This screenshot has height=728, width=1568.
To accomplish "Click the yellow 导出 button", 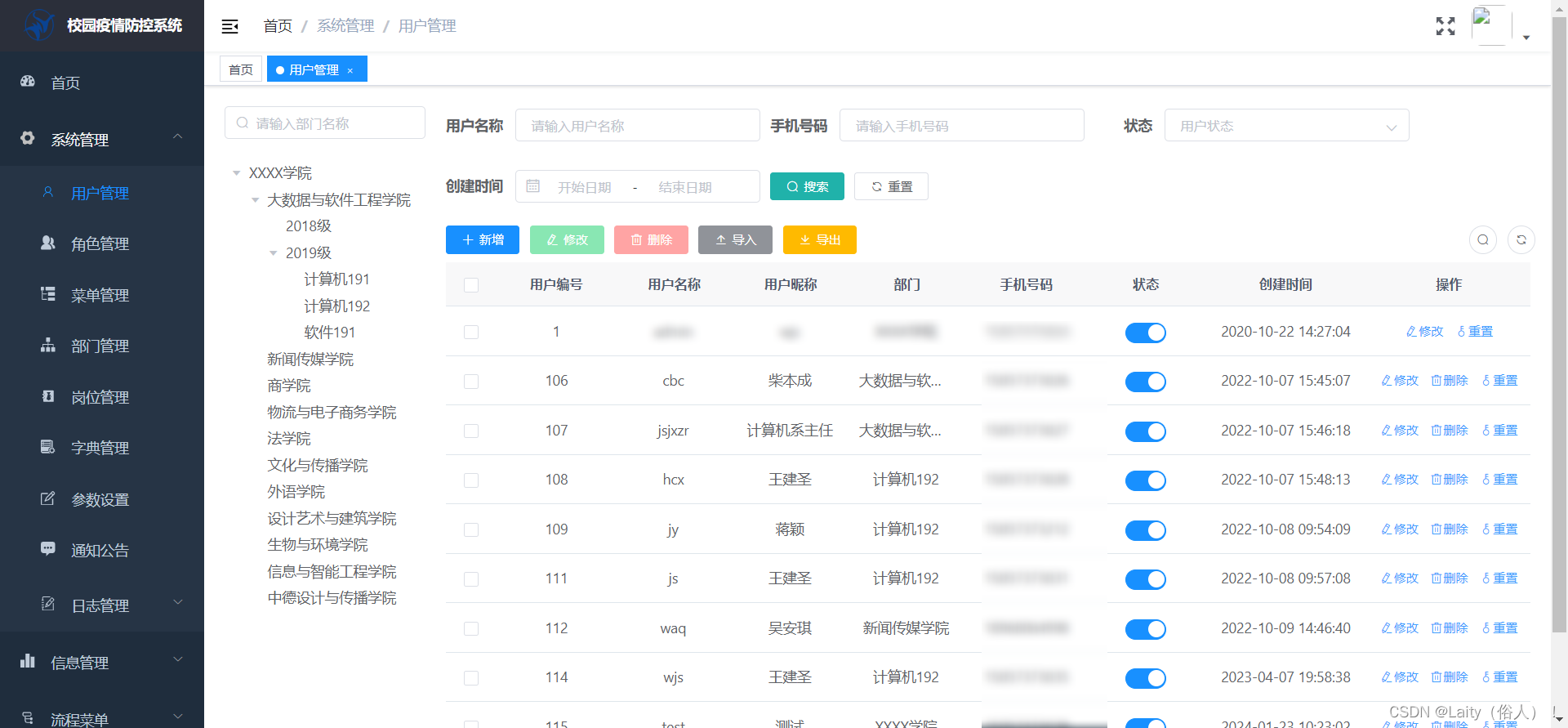I will point(820,240).
